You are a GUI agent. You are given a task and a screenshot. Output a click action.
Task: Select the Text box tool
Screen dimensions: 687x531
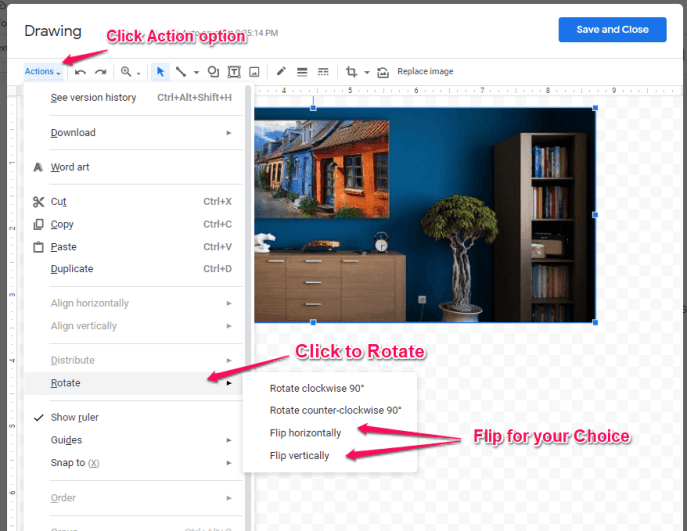point(234,71)
